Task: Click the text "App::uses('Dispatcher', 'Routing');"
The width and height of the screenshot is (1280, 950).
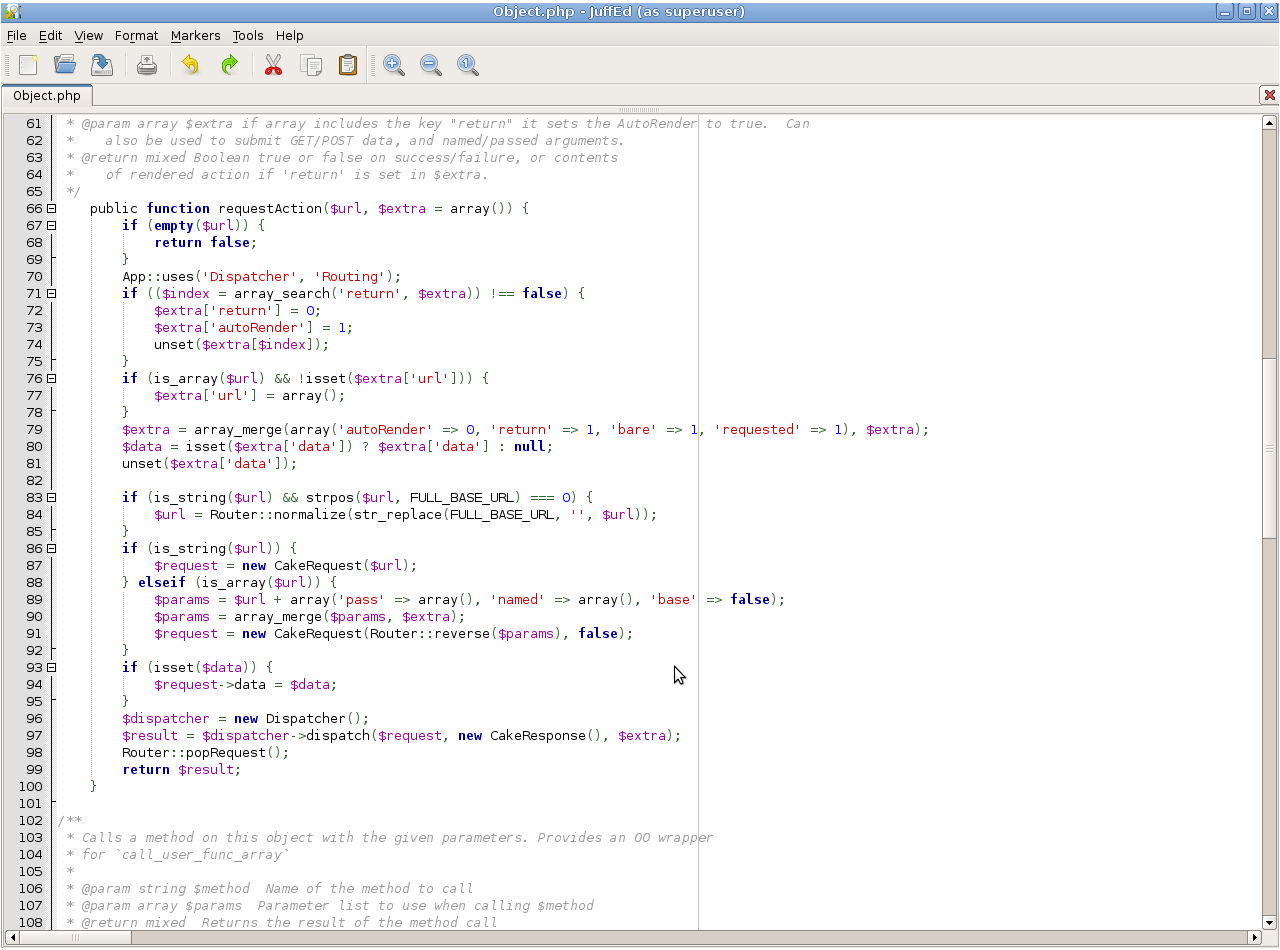Action: pyautogui.click(x=262, y=276)
